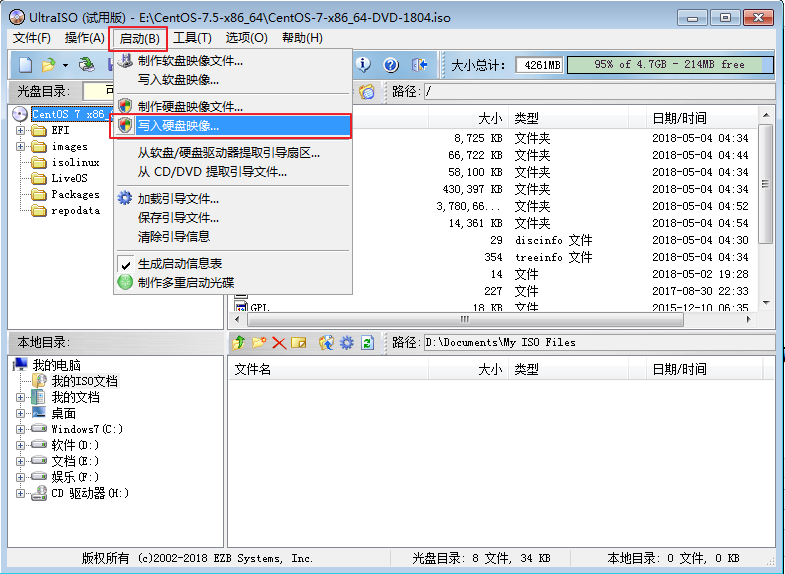Click the disc capacity bar showing 95% of 4.7GB
This screenshot has height=574, width=785.
pos(670,65)
